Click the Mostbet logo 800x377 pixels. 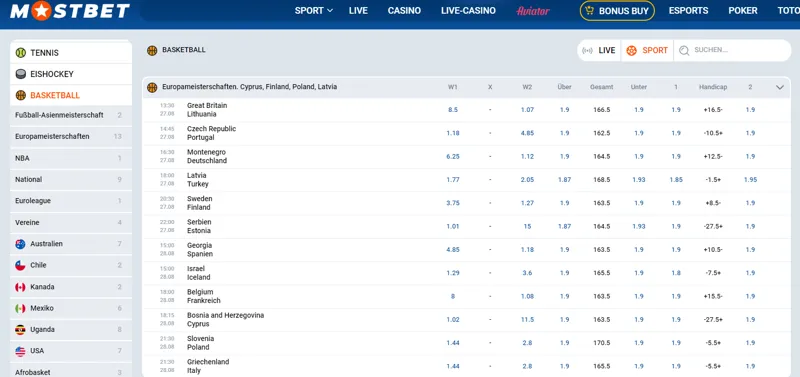pos(70,10)
